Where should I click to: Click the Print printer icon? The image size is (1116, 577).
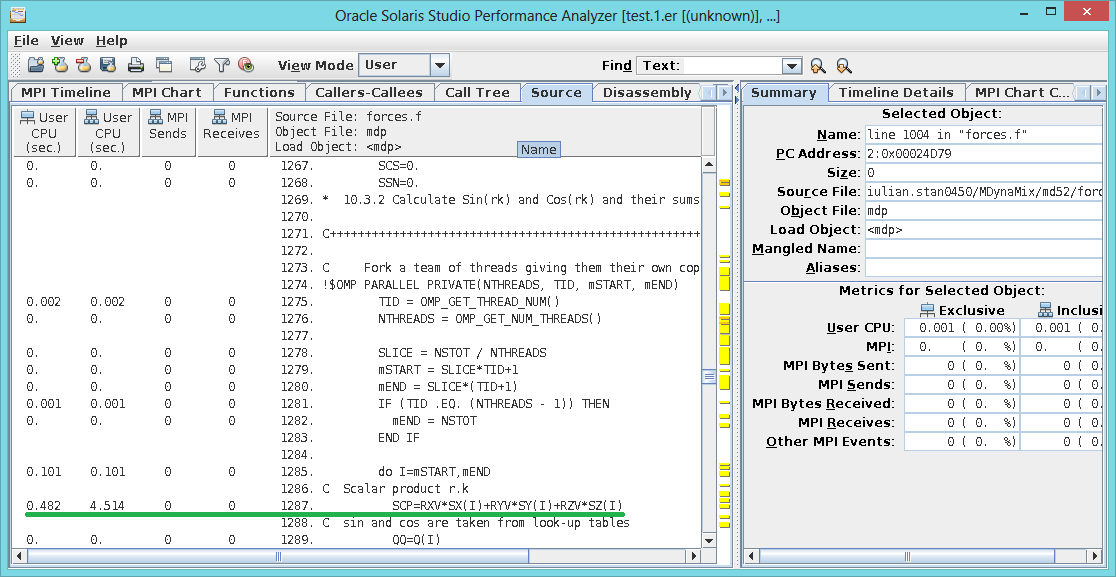coord(136,65)
